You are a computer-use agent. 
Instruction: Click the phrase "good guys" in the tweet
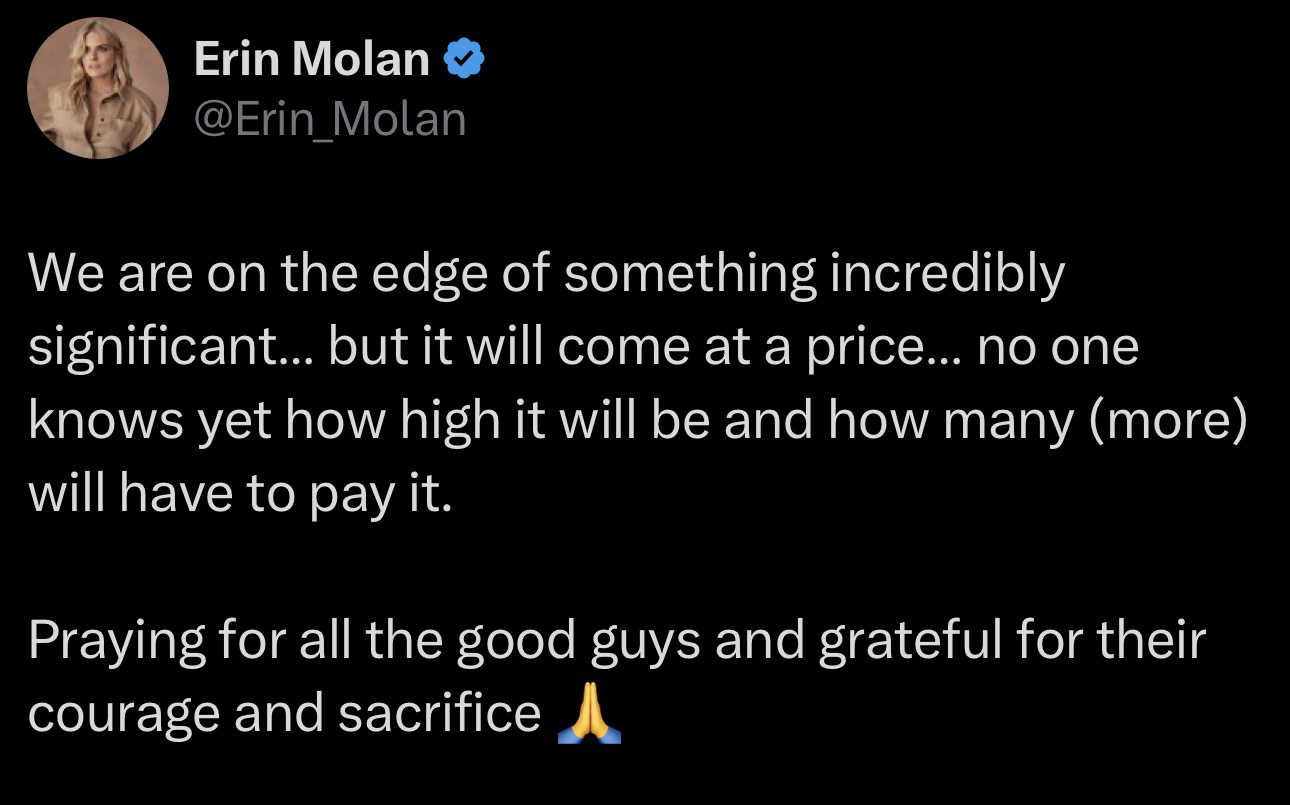(579, 642)
